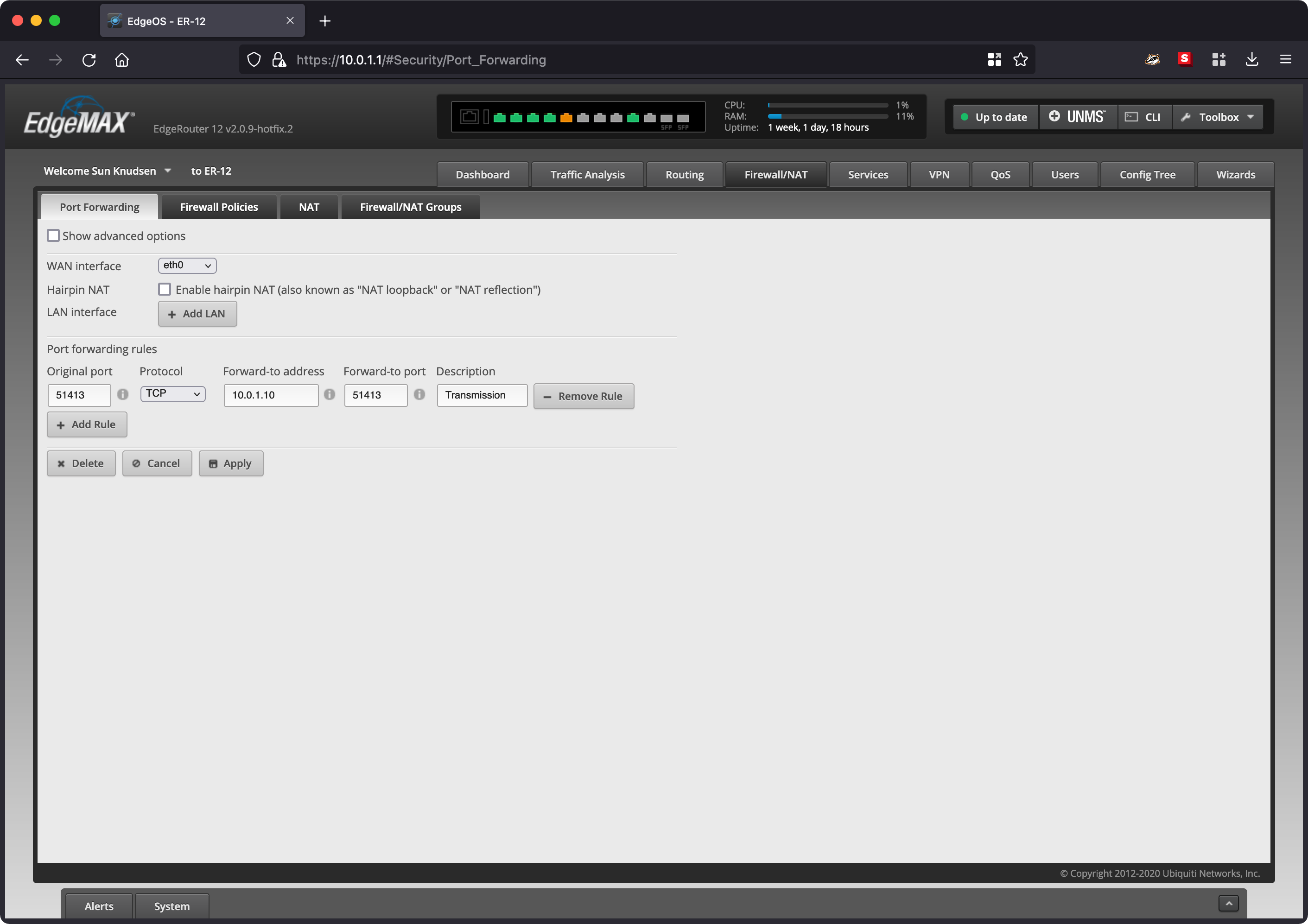Image resolution: width=1308 pixels, height=924 pixels.
Task: Click the QR grid icon in address bar
Action: click(994, 59)
